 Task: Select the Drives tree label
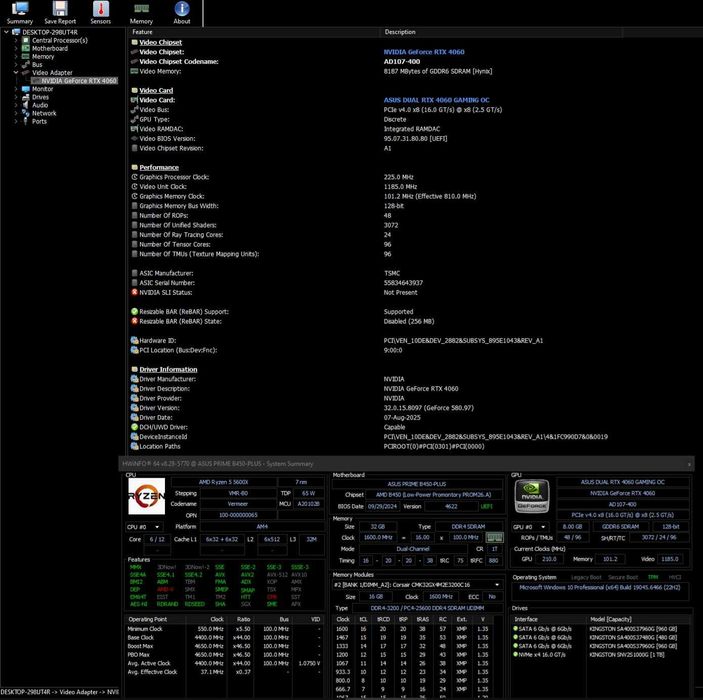tap(40, 97)
